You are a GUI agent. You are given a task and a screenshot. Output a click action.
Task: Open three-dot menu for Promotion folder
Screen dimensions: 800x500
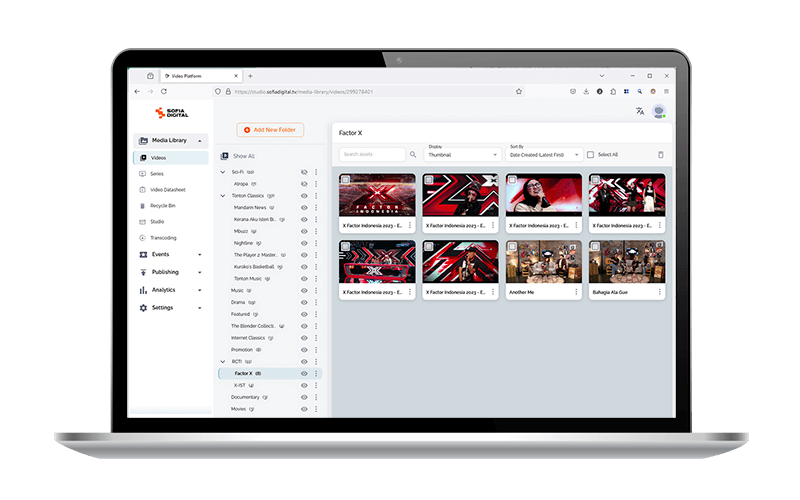(x=316, y=350)
